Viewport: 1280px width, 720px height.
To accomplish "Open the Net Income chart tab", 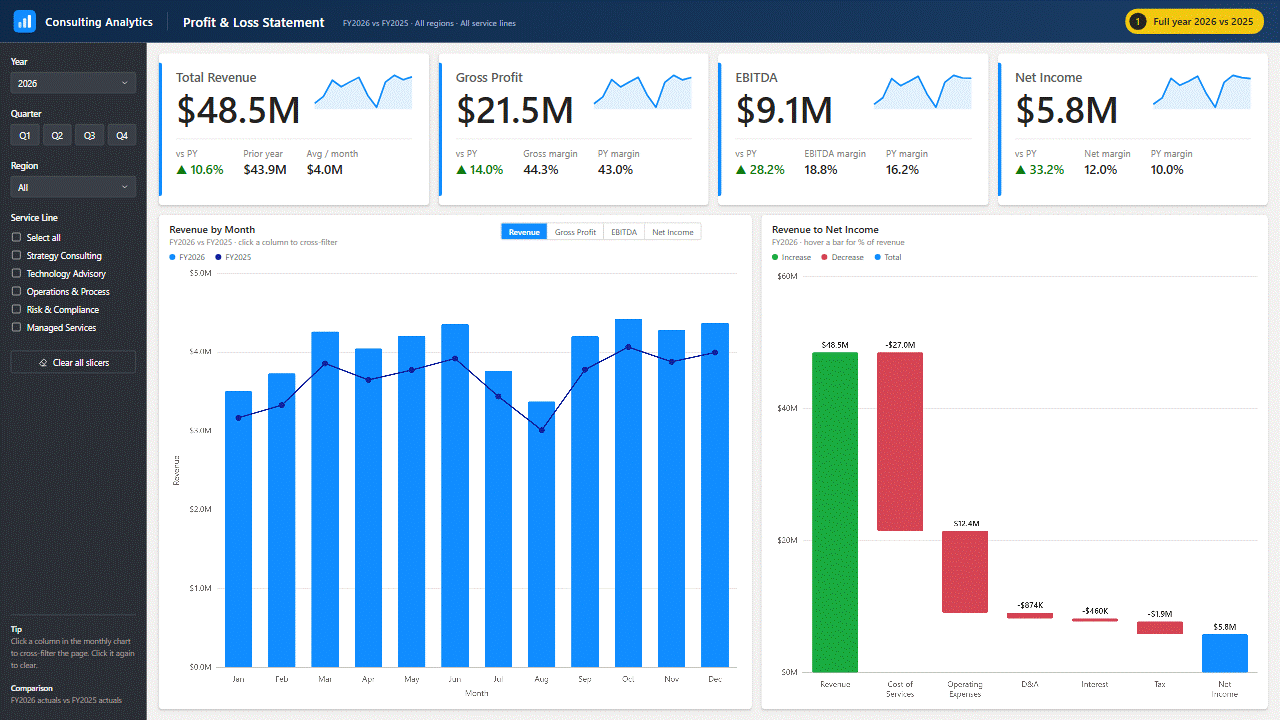I will coord(673,232).
